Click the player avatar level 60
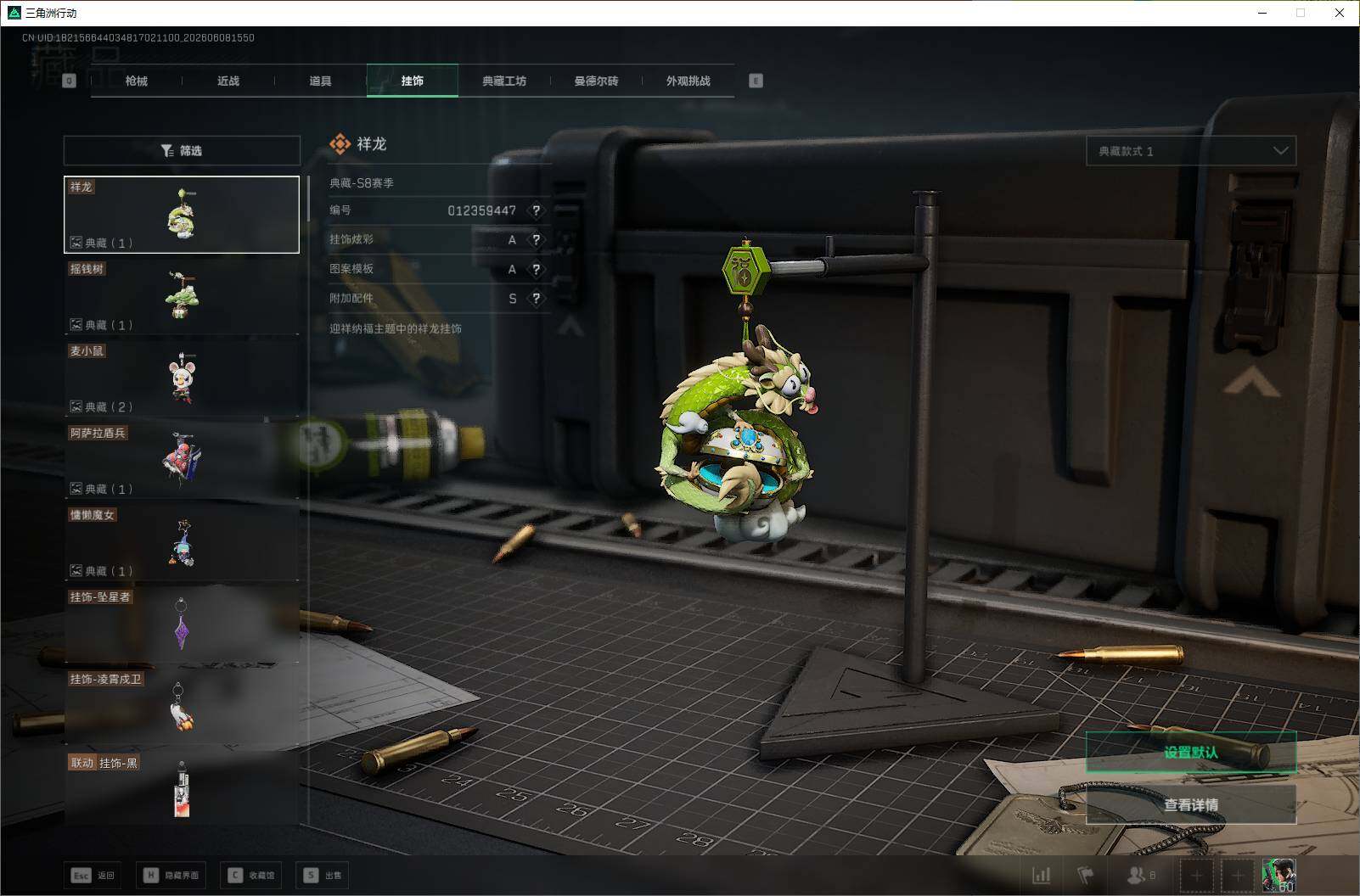The image size is (1360, 896). tap(1279, 875)
